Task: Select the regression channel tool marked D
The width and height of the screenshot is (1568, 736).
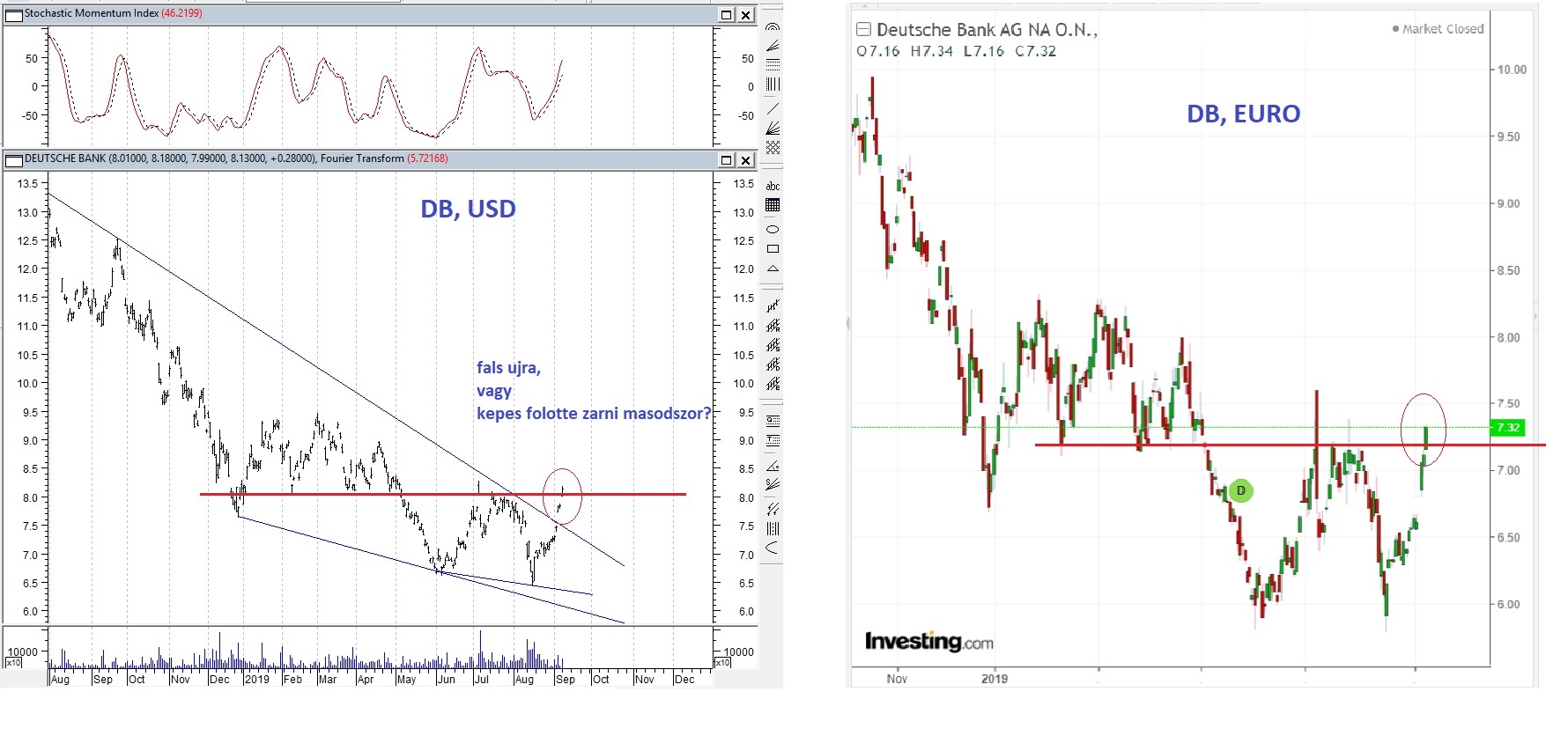Action: click(x=773, y=364)
